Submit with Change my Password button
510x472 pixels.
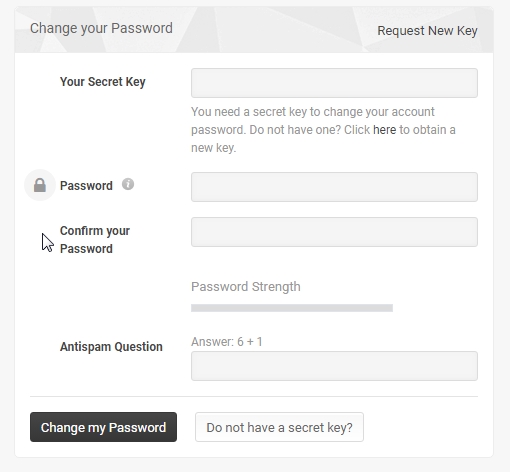click(x=103, y=427)
